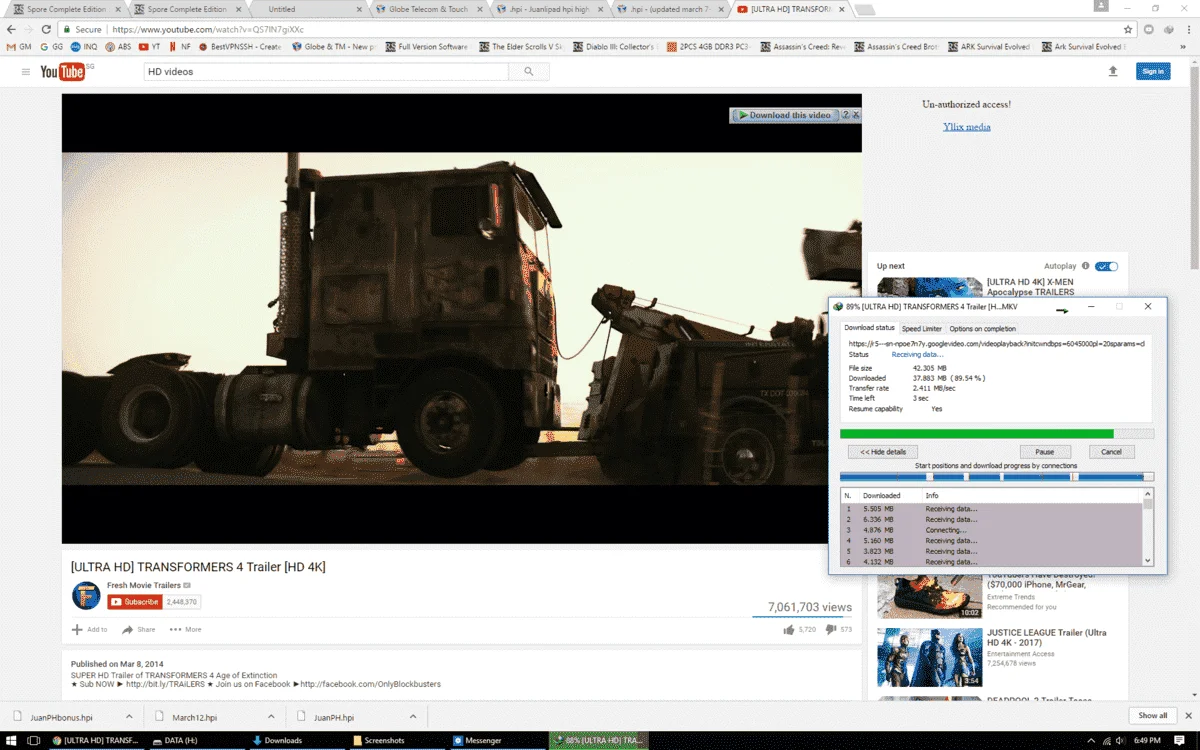Open the facebook.com/OnlyBlockbusters link
The width and height of the screenshot is (1200, 750).
(370, 684)
